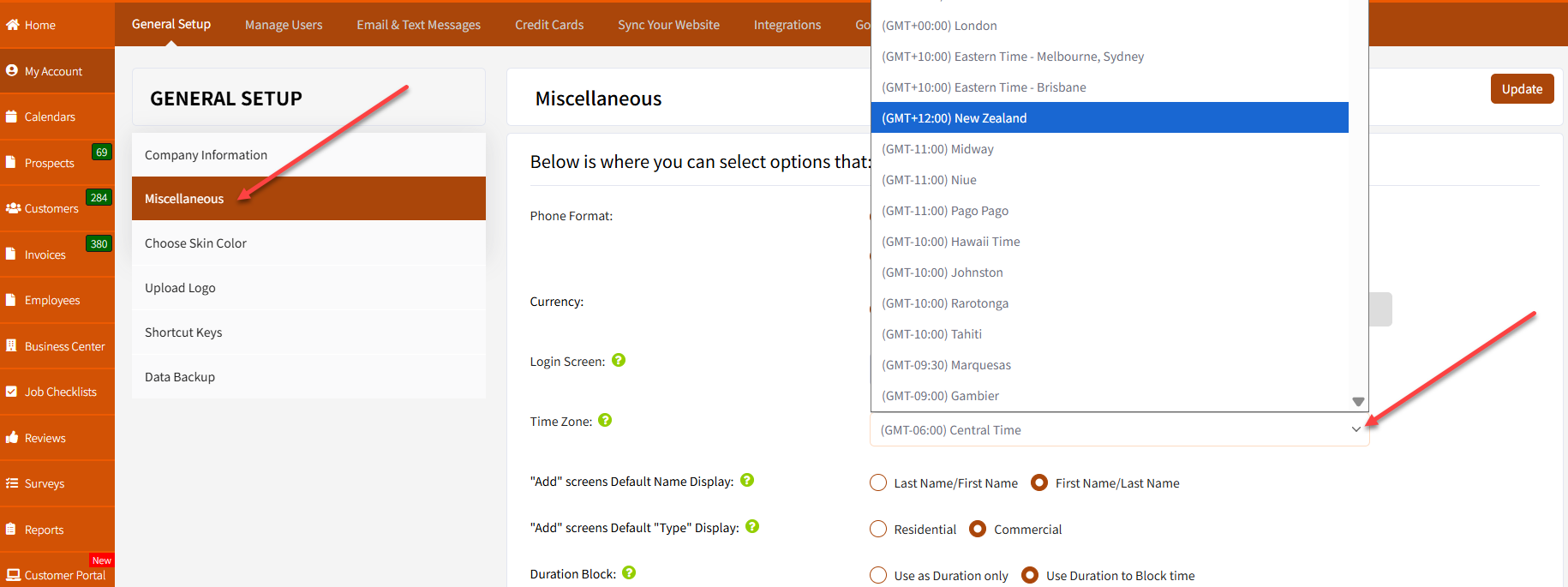
Task: Click the Login Screen help icon
Action: [x=619, y=361]
